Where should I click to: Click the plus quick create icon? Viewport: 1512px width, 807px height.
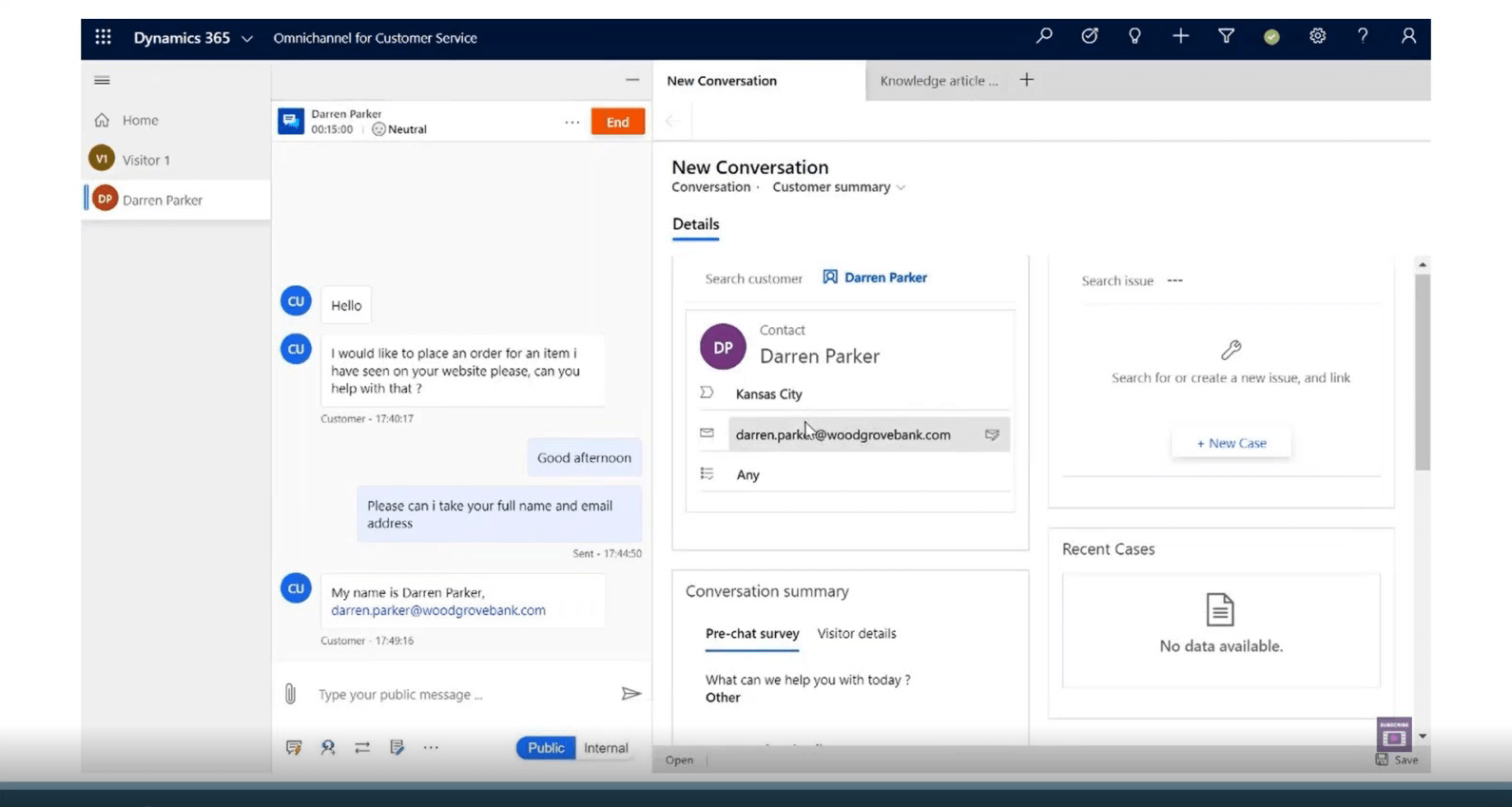click(1180, 36)
